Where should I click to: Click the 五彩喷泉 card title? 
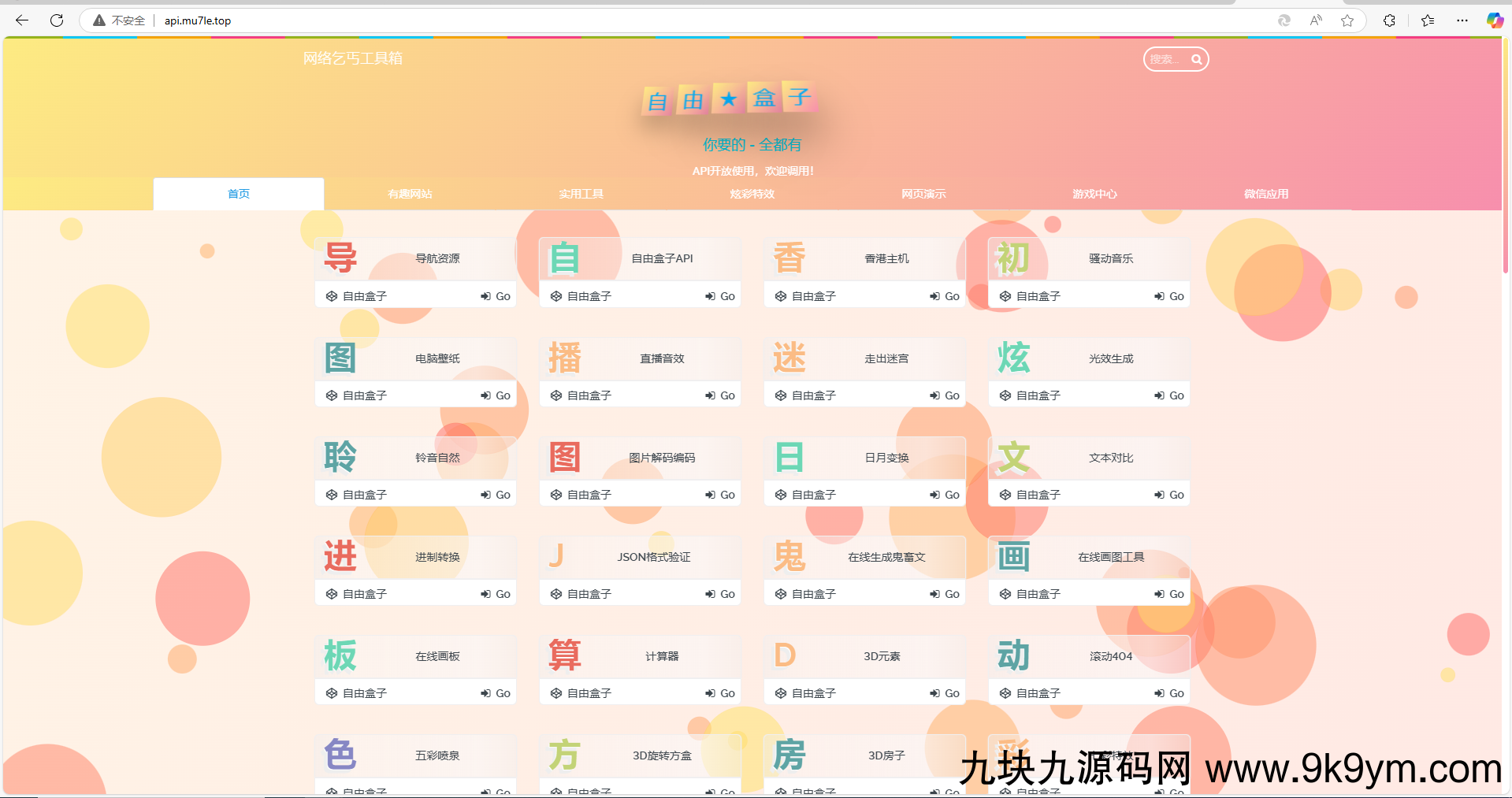[x=437, y=755]
